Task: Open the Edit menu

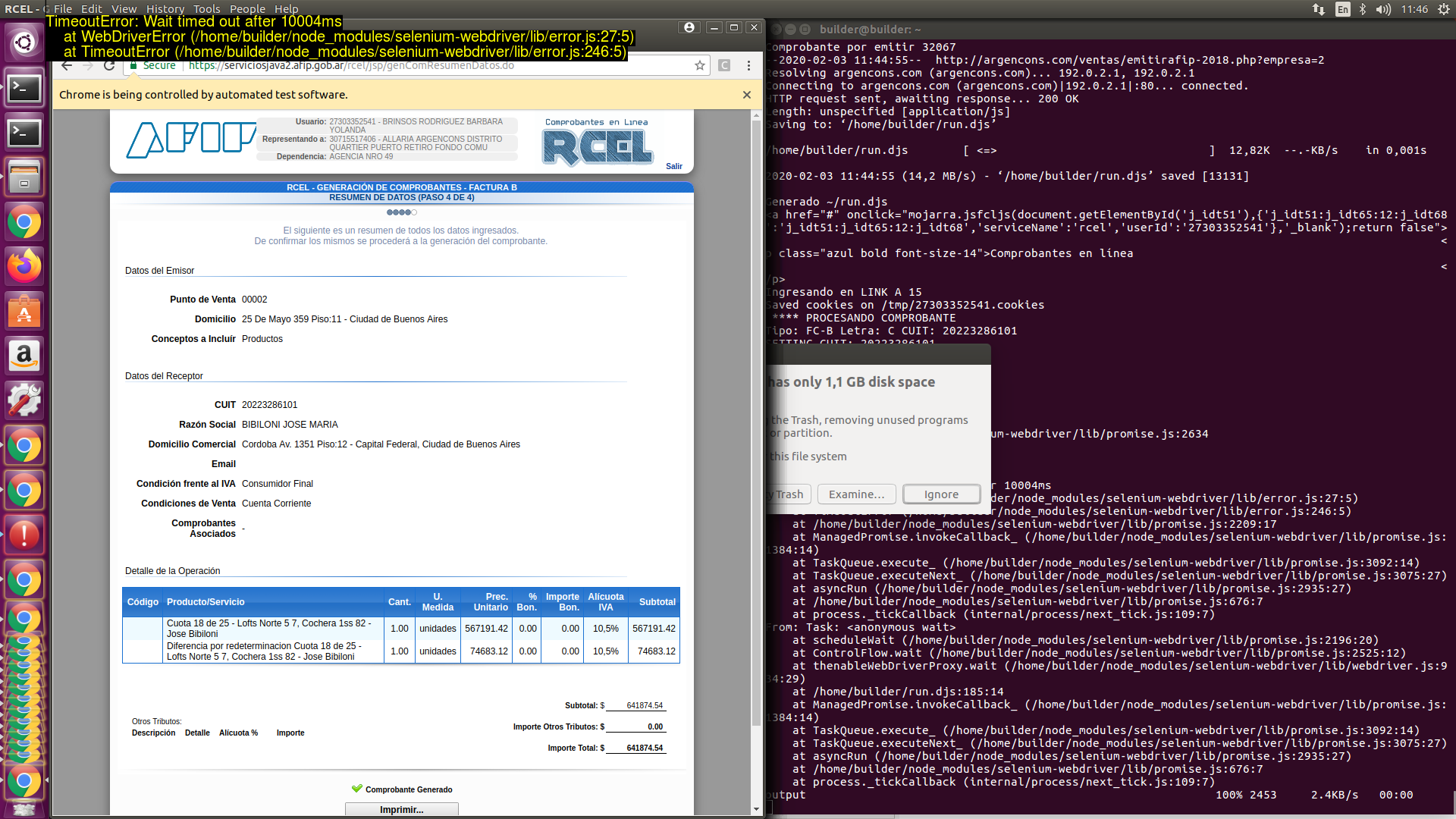Action: click(91, 9)
